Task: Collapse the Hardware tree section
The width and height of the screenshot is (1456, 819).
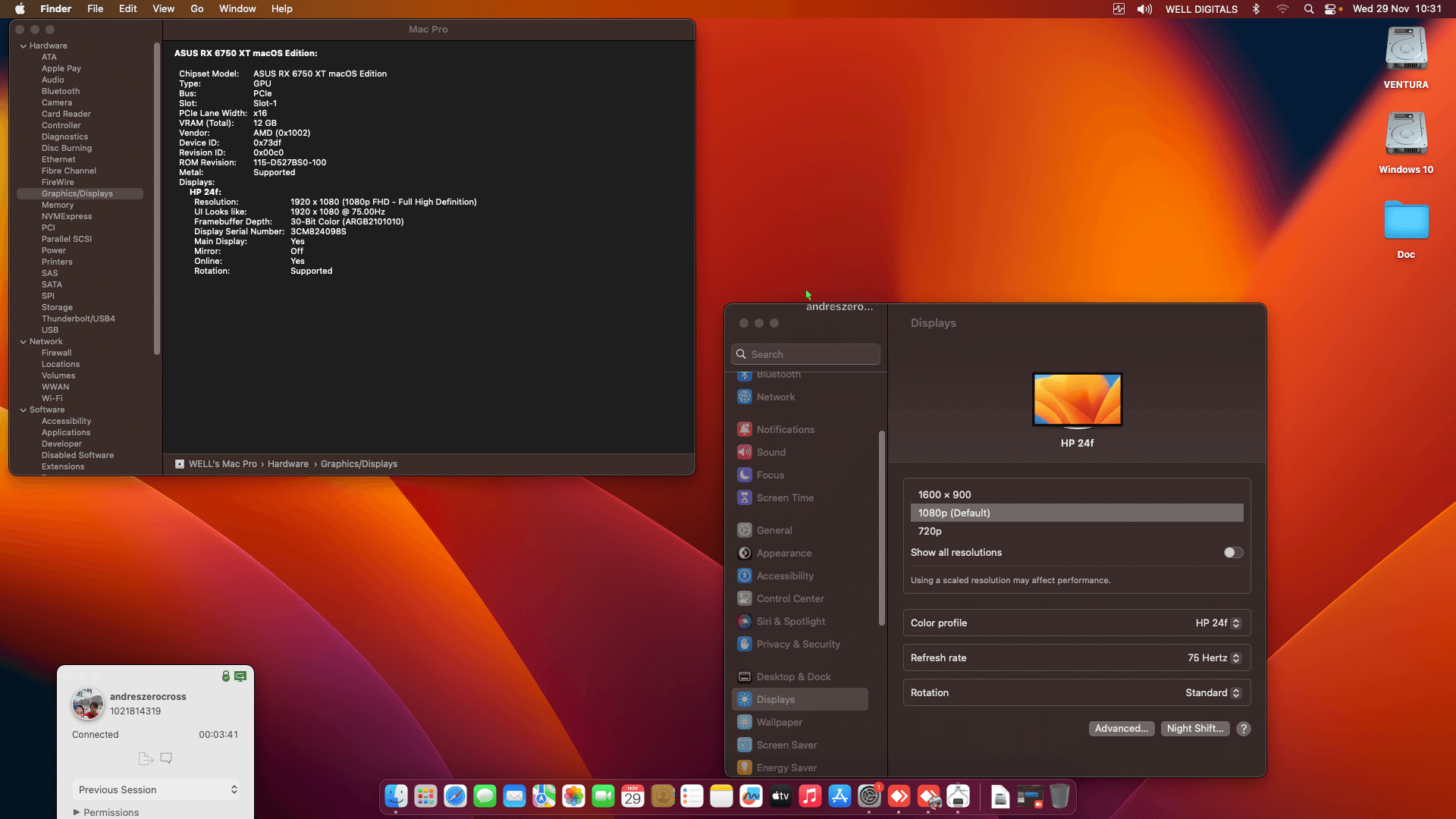Action: 24,45
